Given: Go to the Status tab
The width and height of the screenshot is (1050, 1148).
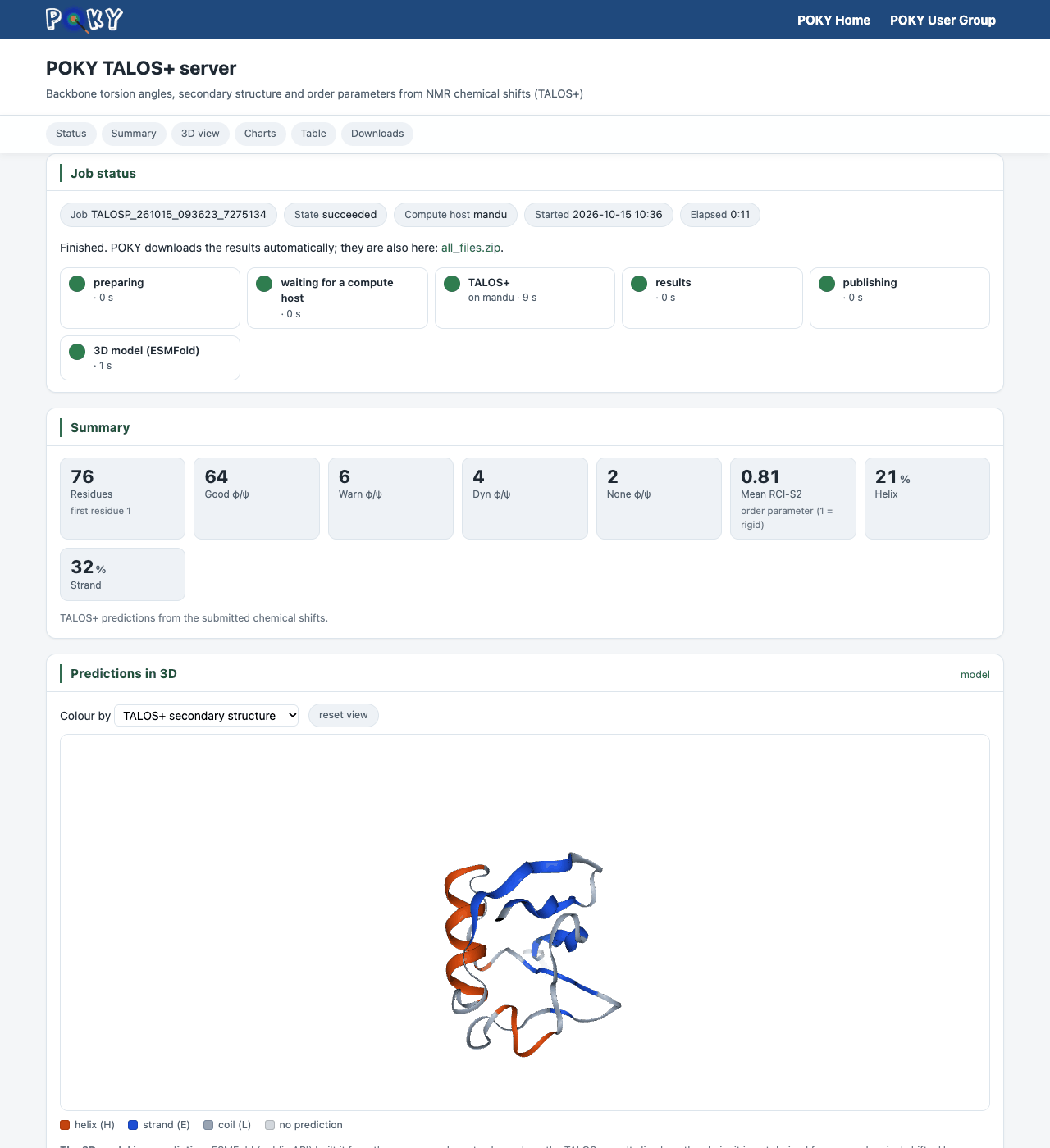Looking at the screenshot, I should (71, 134).
